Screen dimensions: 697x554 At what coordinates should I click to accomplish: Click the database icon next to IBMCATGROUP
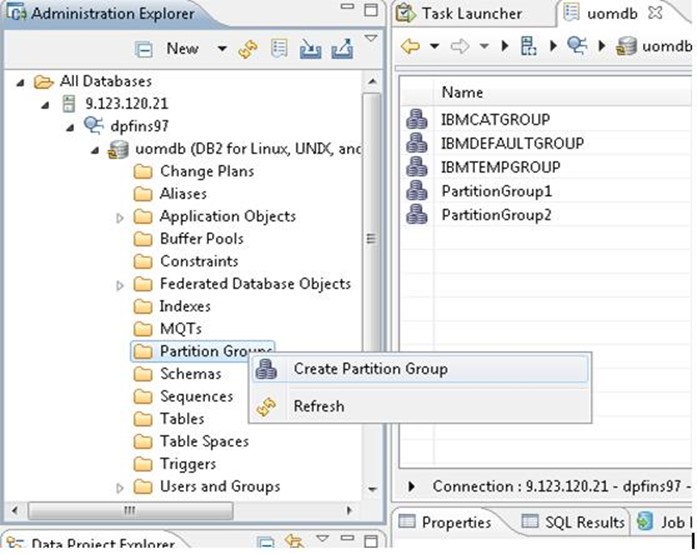click(x=416, y=120)
